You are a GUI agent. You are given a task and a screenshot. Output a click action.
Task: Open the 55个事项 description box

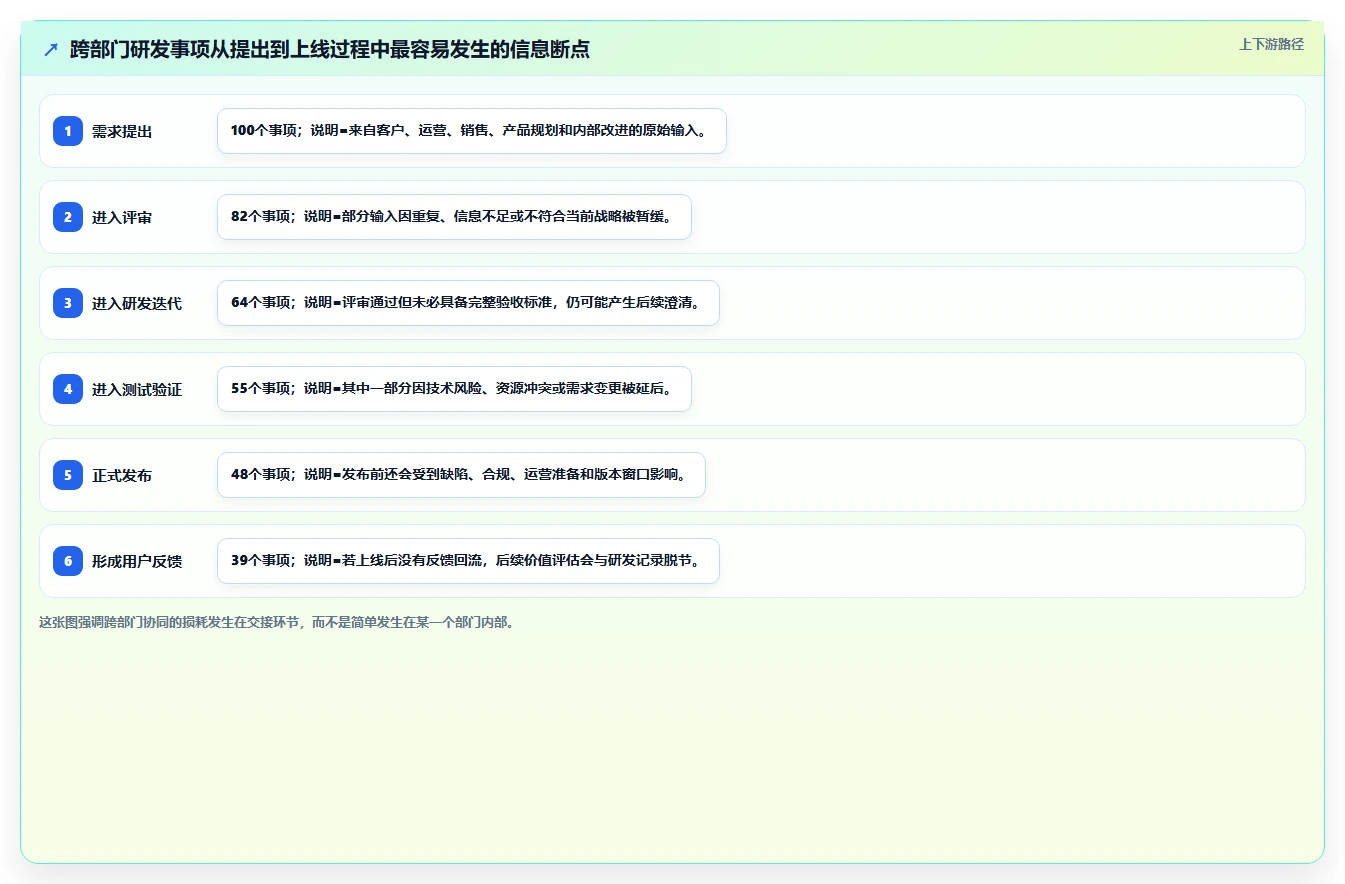point(454,389)
